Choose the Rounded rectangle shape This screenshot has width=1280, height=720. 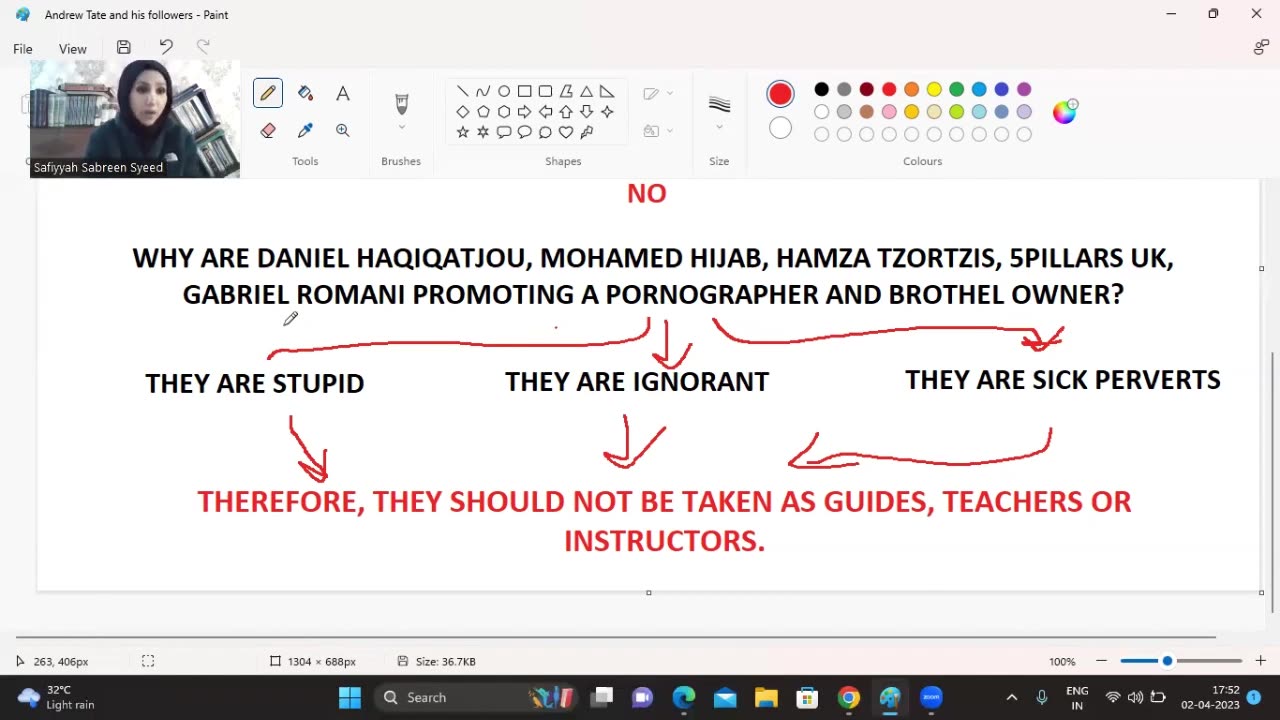tap(545, 91)
